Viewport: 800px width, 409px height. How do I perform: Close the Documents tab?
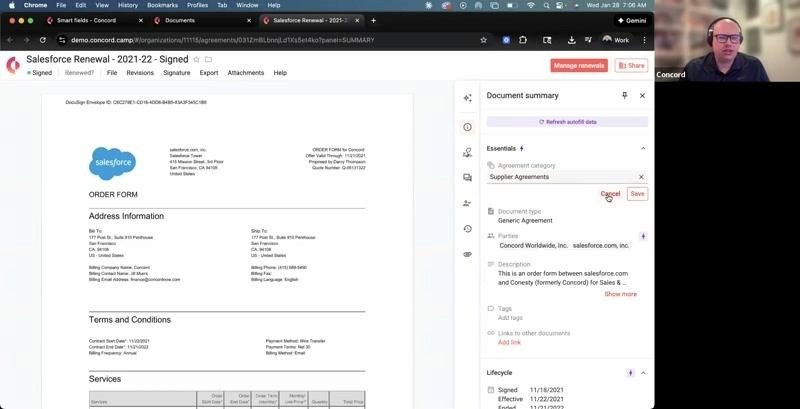tap(249, 20)
